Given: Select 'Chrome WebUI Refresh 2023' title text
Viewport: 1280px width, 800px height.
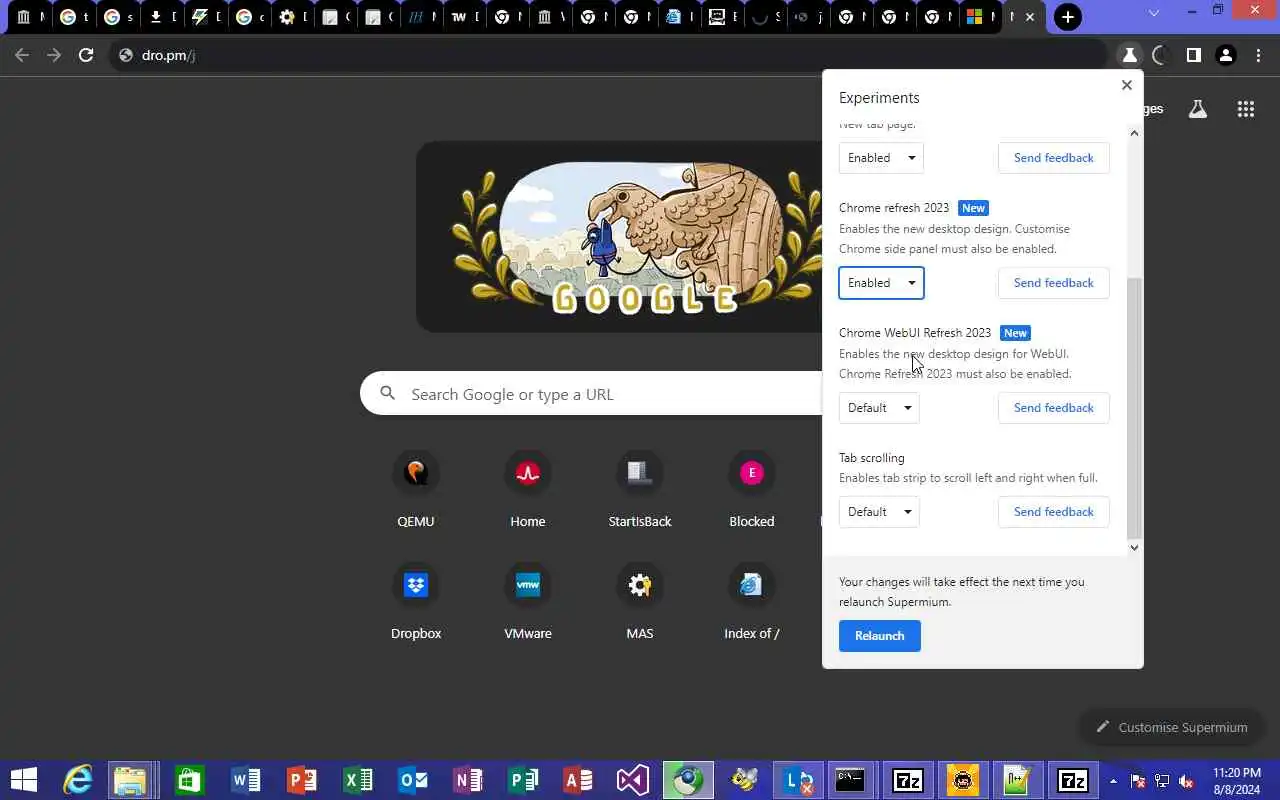Looking at the screenshot, I should (x=915, y=333).
